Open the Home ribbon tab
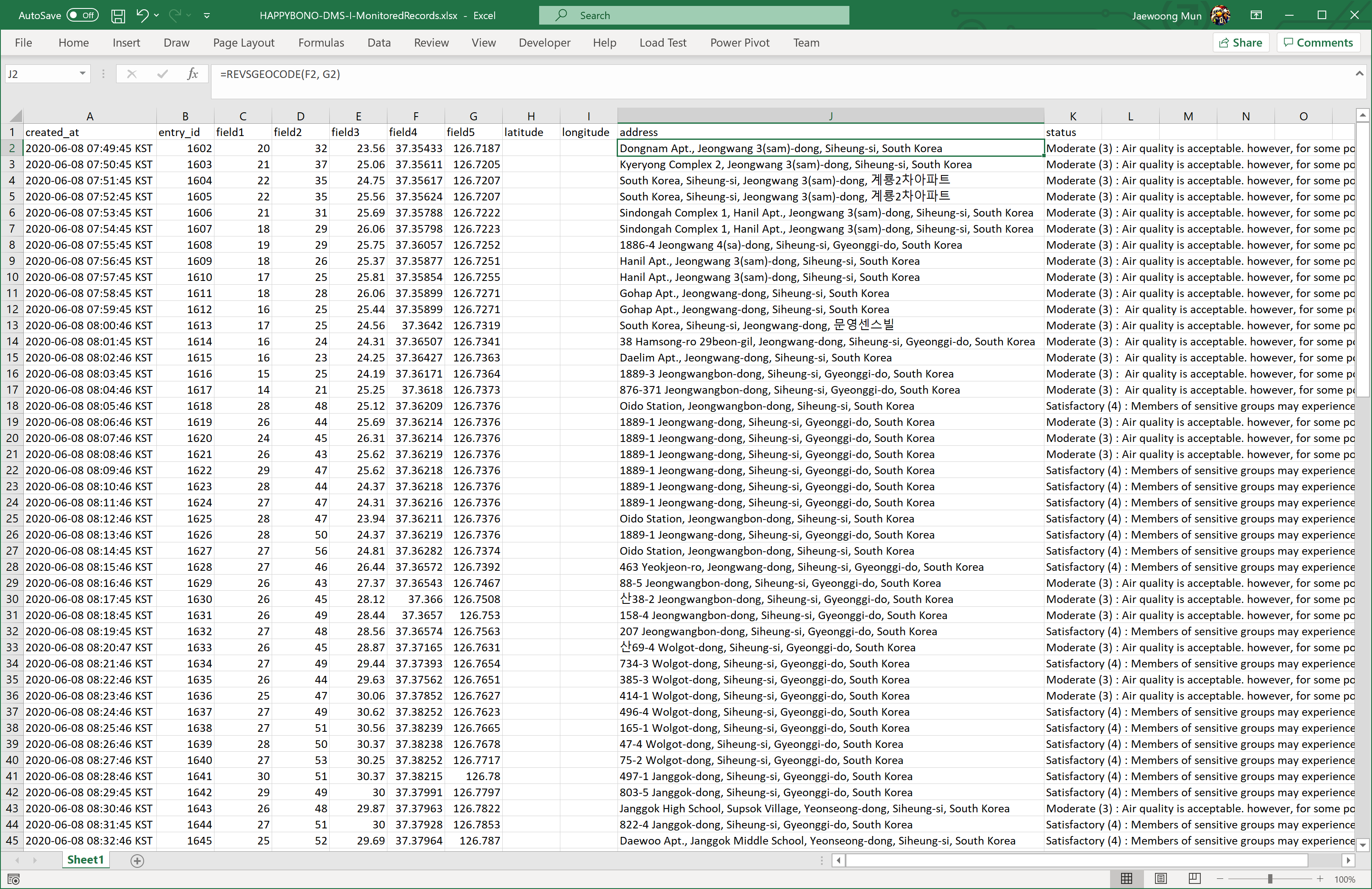This screenshot has width=1372, height=889. click(73, 43)
